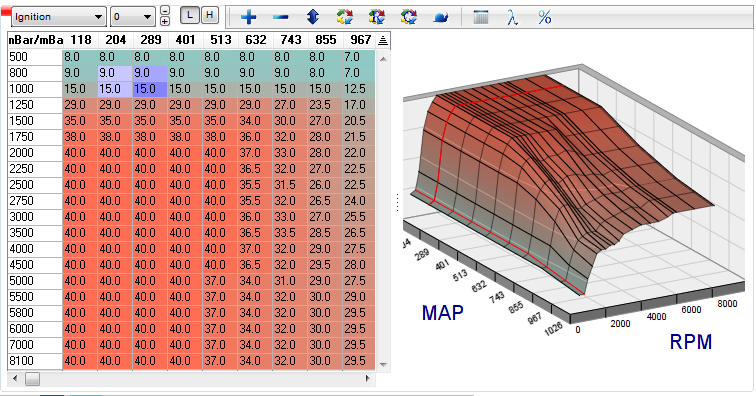Select the 401 mBar column header
The image size is (756, 396).
(185, 40)
